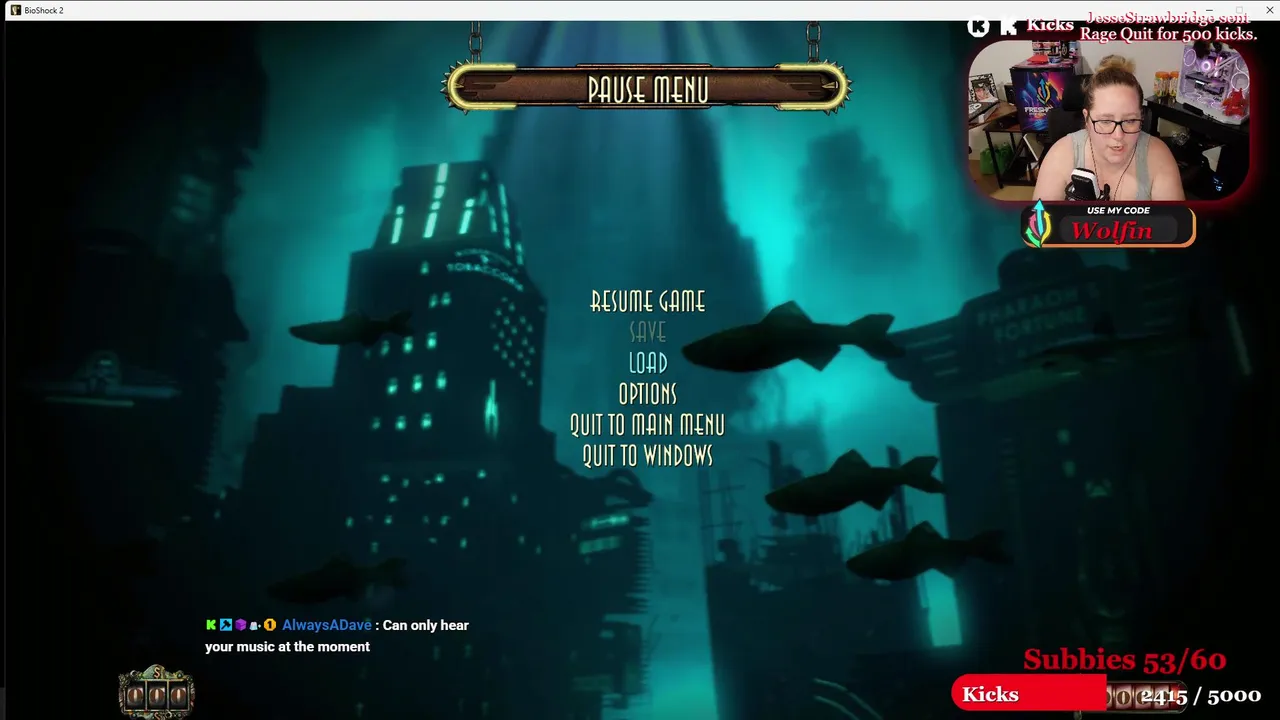Click the 2415 / 5000 kicks counter
The image size is (1280, 720).
[x=1200, y=696]
